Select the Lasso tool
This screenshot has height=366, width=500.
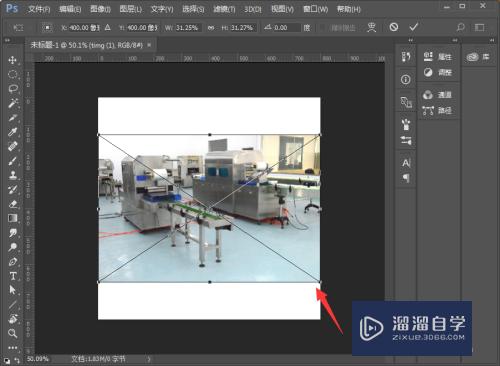tap(13, 89)
